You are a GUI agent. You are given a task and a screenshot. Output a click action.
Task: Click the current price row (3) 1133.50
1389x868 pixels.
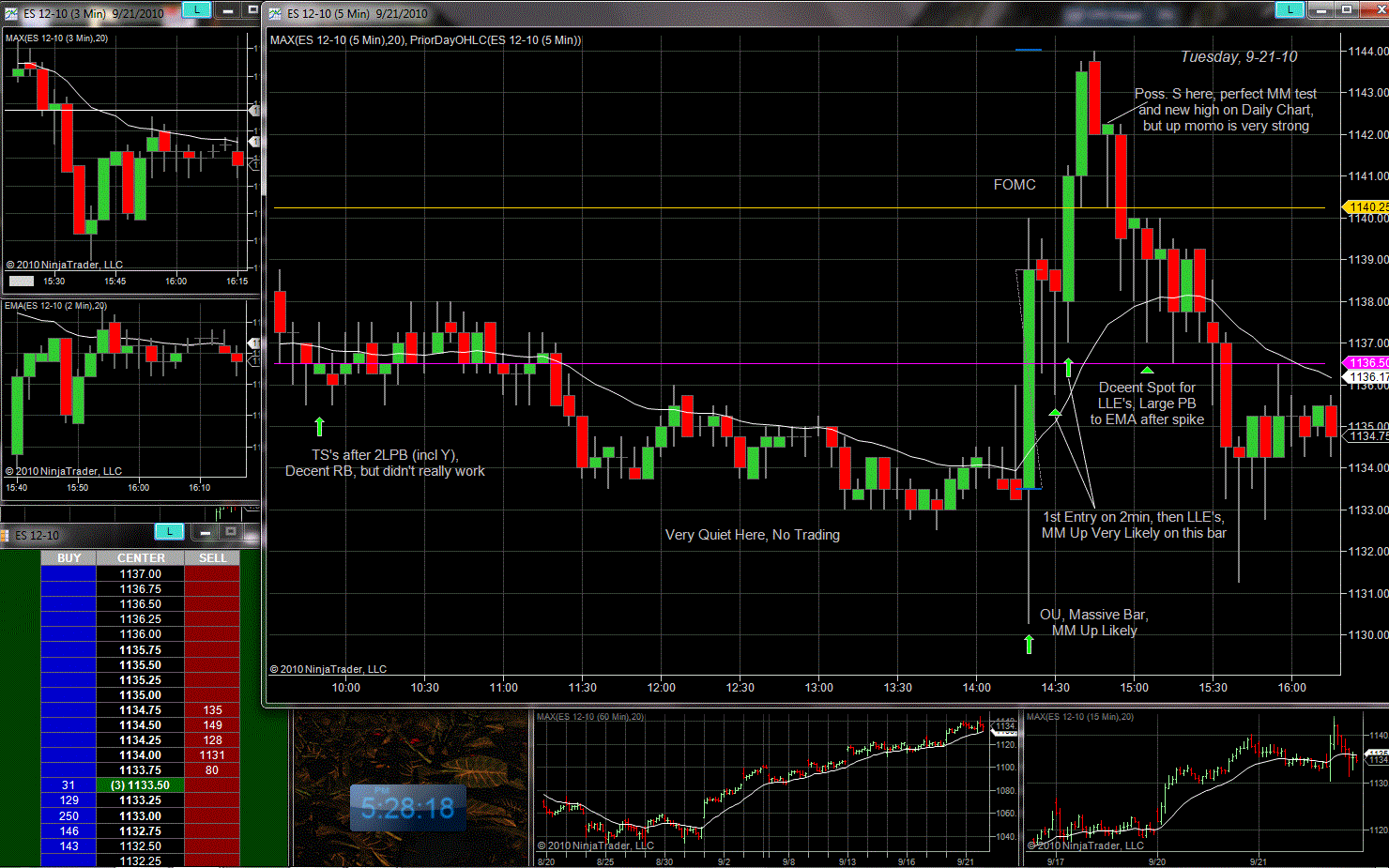click(x=140, y=785)
